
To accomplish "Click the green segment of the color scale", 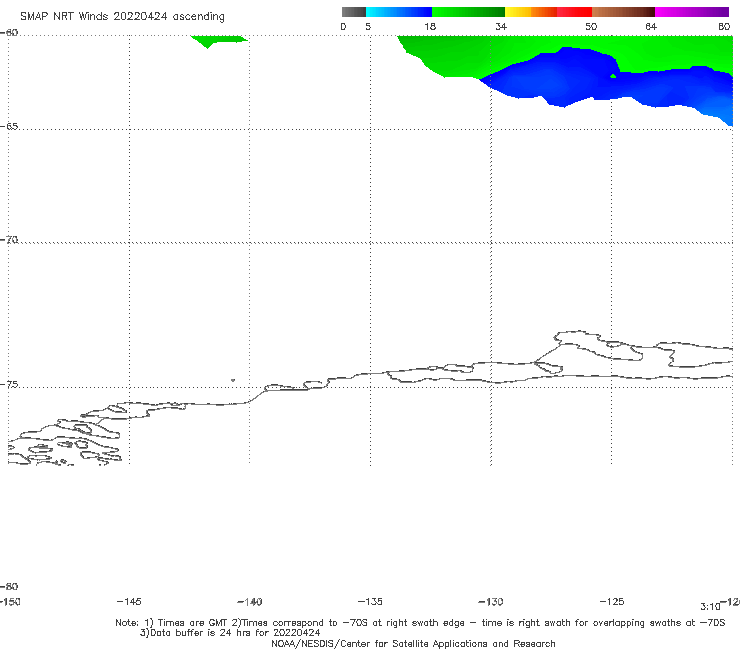I will click(x=468, y=12).
